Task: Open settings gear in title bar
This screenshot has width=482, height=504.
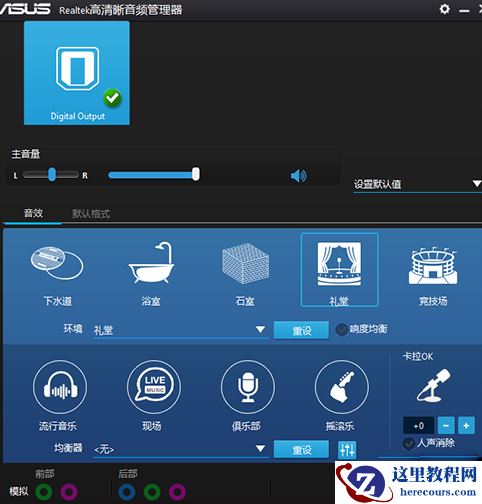Action: tap(444, 9)
